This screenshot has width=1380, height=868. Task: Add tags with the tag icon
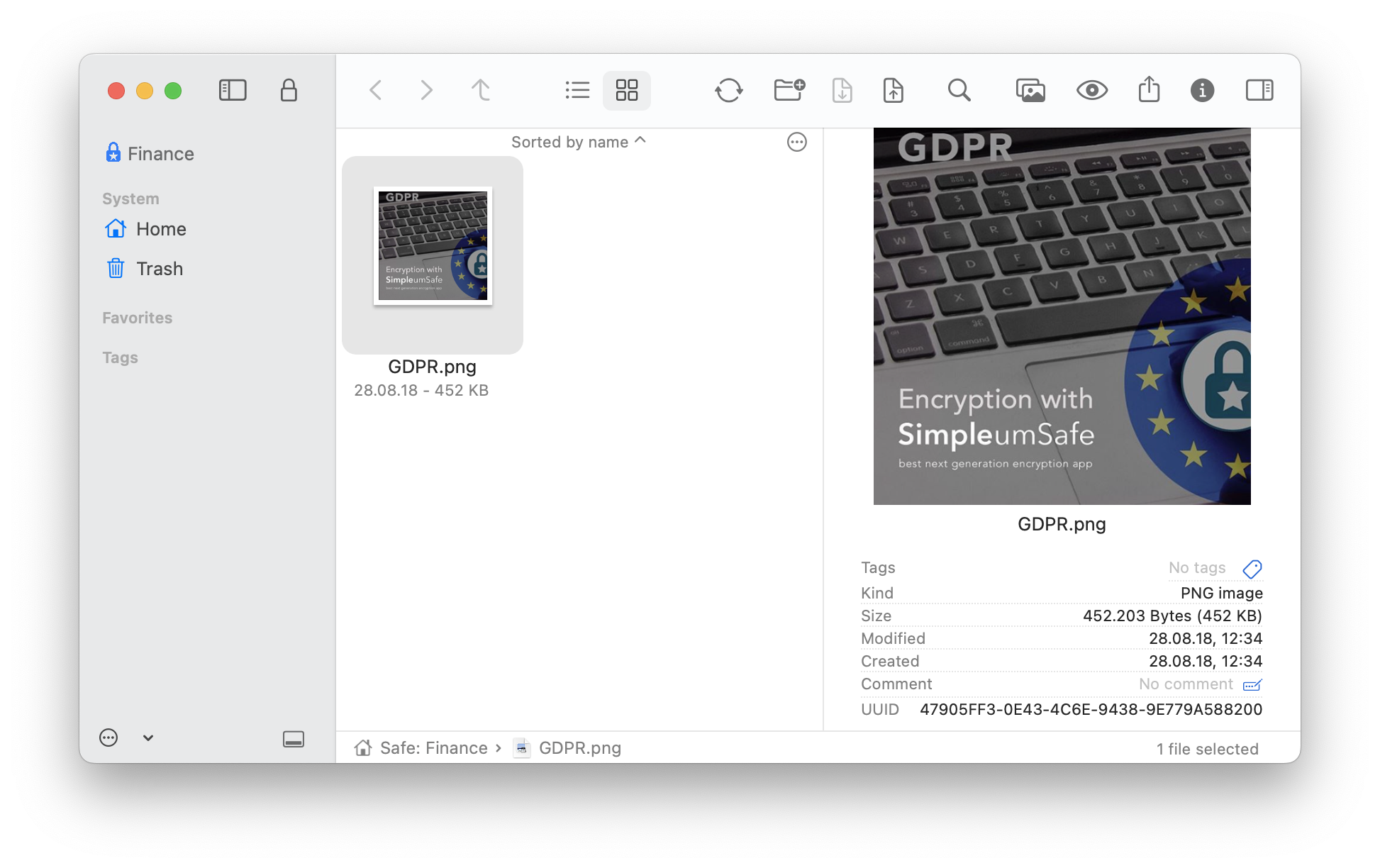point(1252,569)
